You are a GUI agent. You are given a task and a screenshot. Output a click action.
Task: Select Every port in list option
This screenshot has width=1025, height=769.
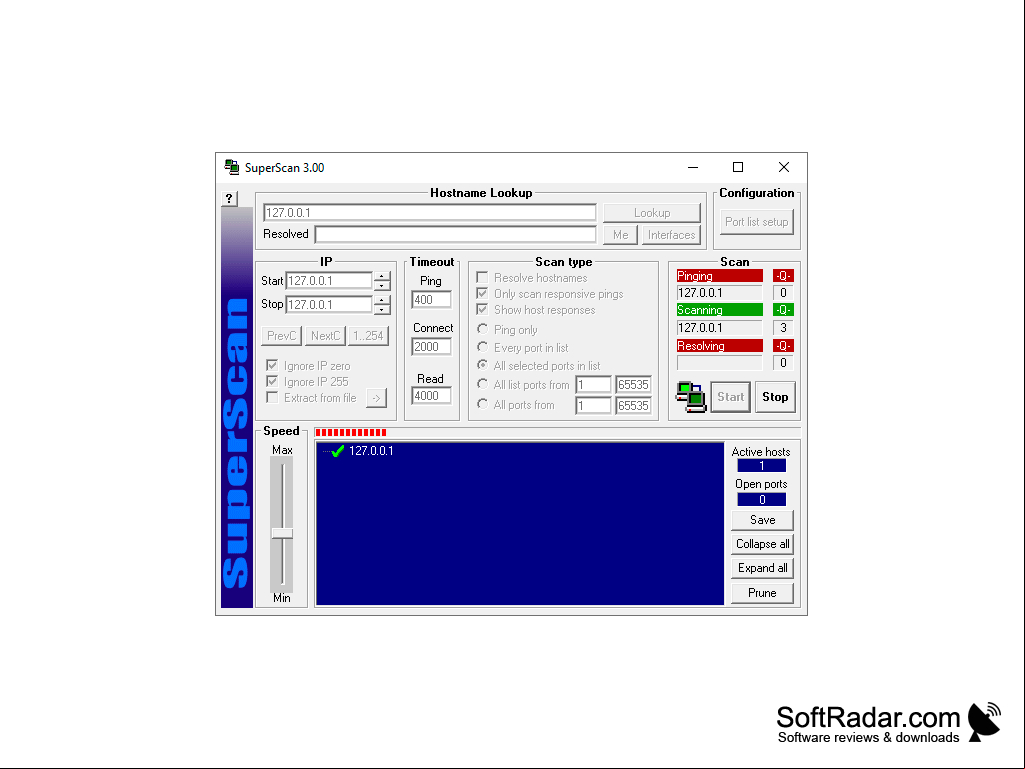pos(482,347)
